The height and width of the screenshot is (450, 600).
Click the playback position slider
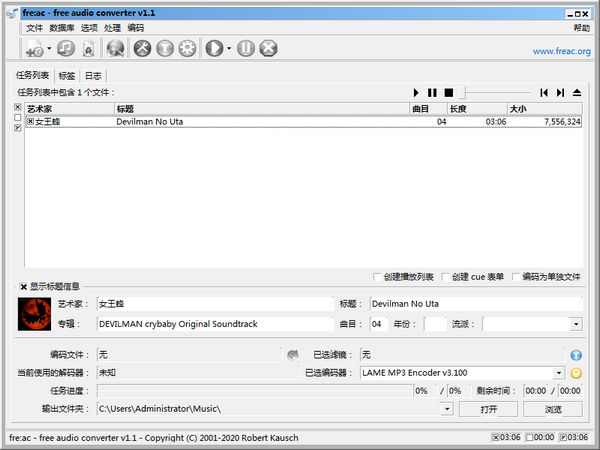[495, 92]
